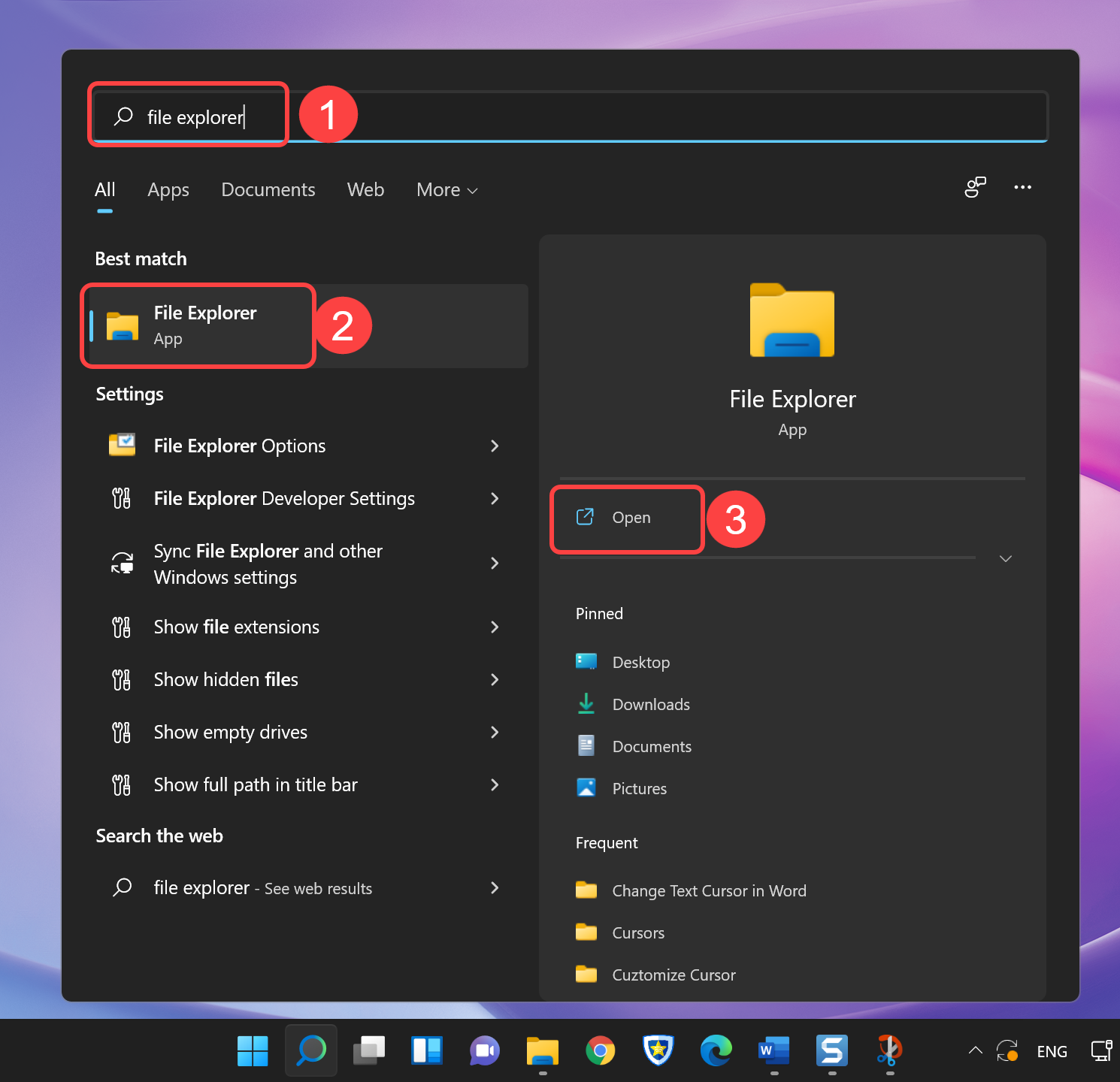Click the network display tray icon

point(1102,1050)
